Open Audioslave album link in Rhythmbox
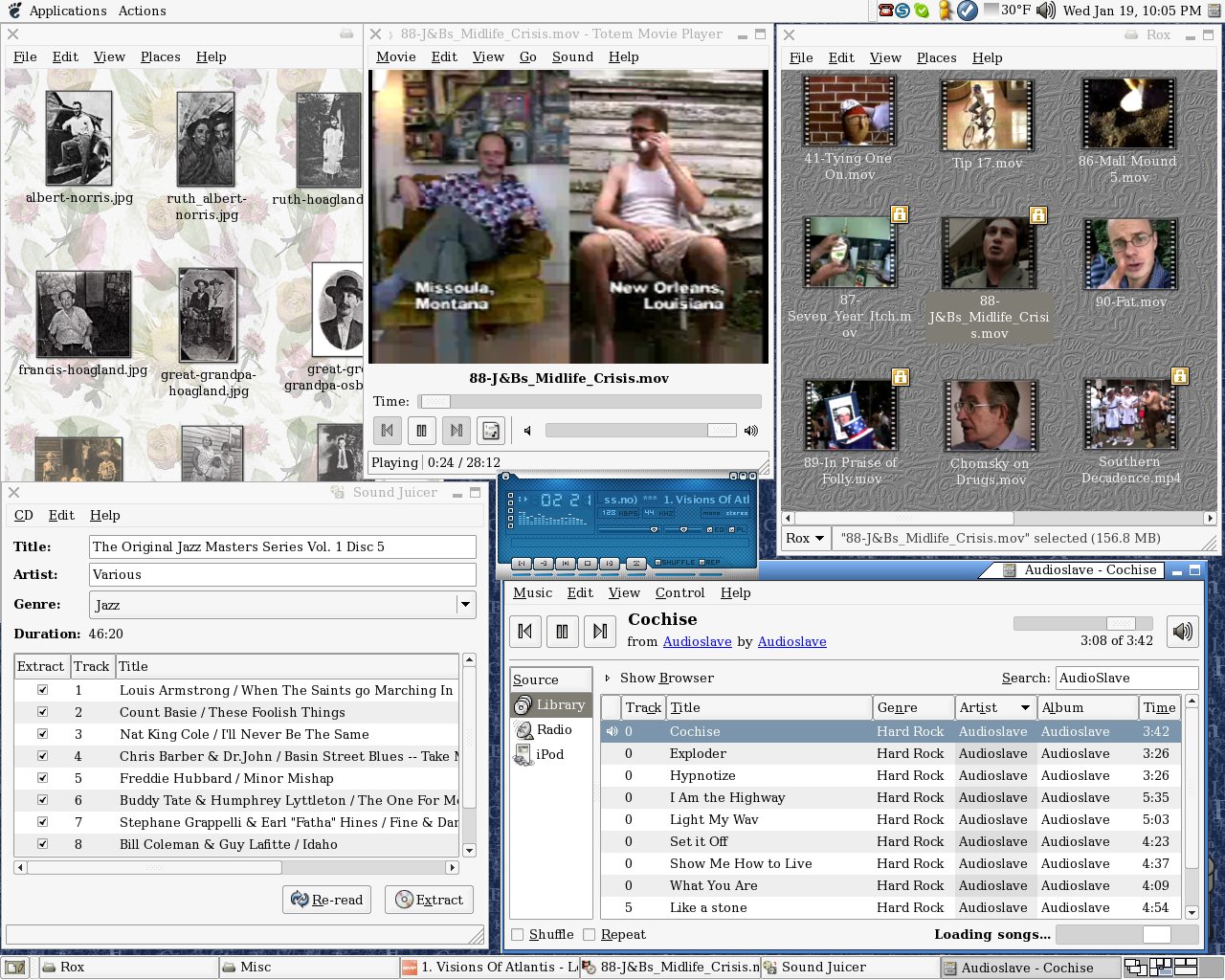 697,642
